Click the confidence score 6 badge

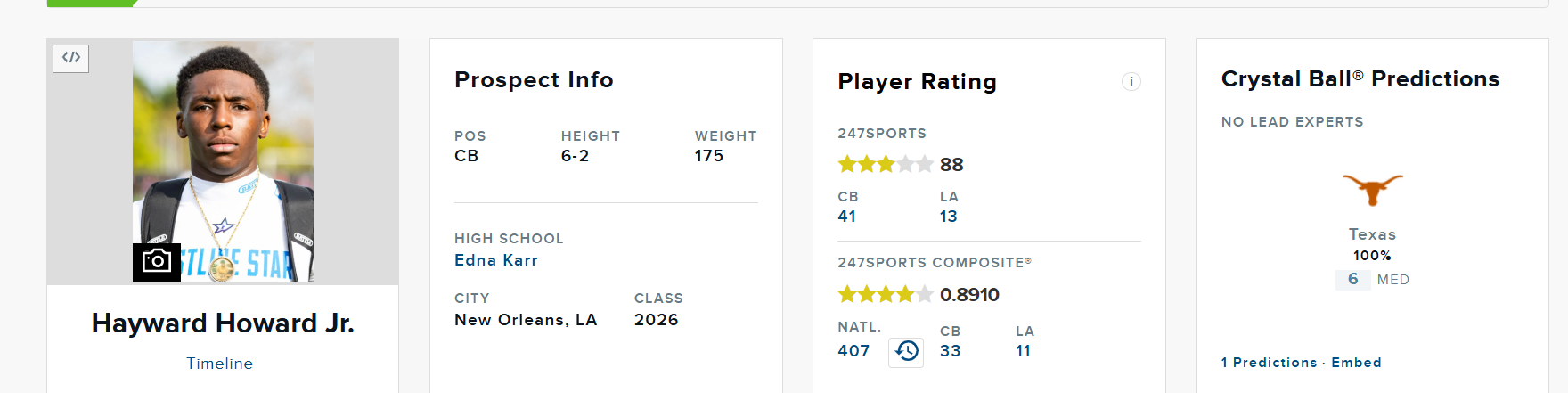click(x=1353, y=280)
